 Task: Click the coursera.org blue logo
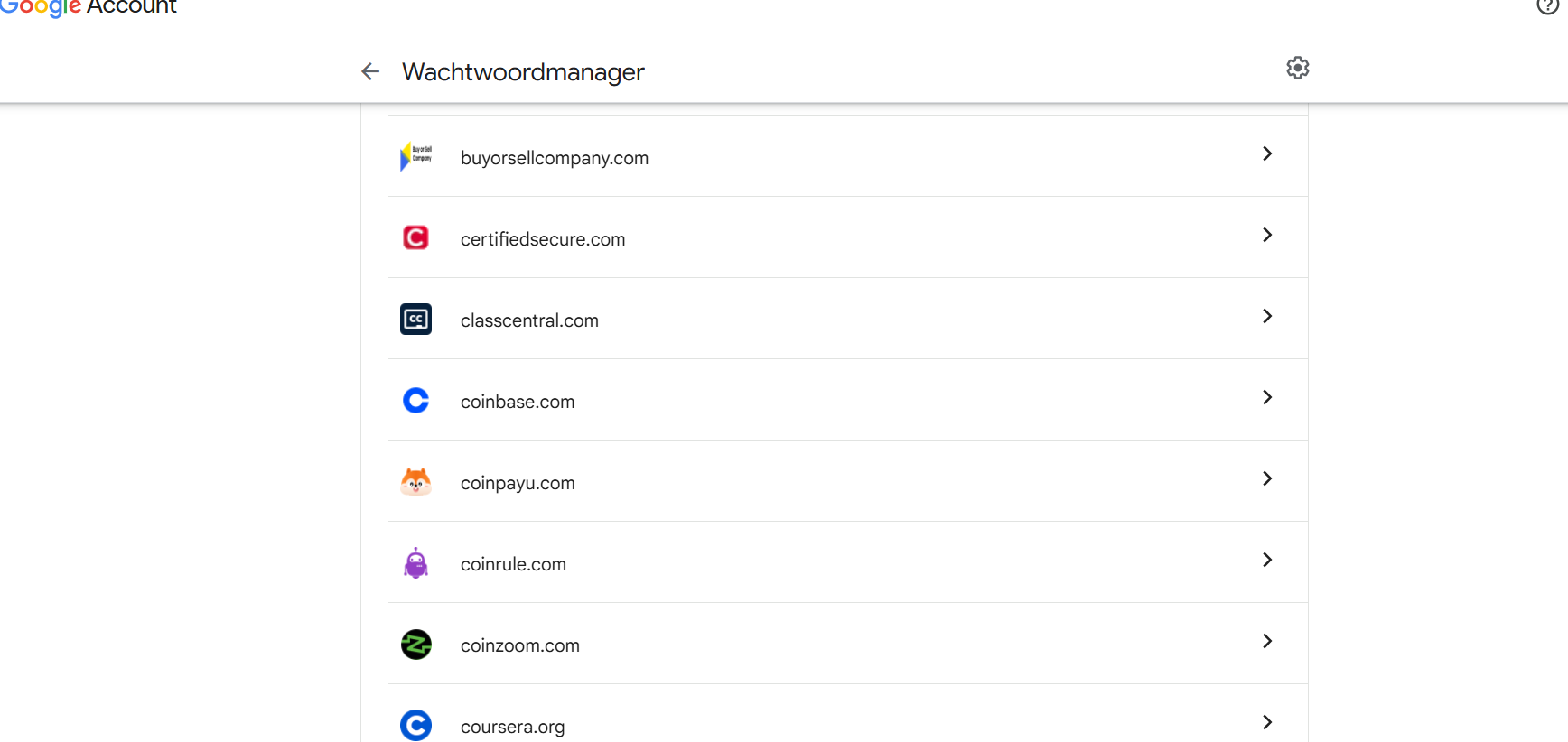click(415, 725)
